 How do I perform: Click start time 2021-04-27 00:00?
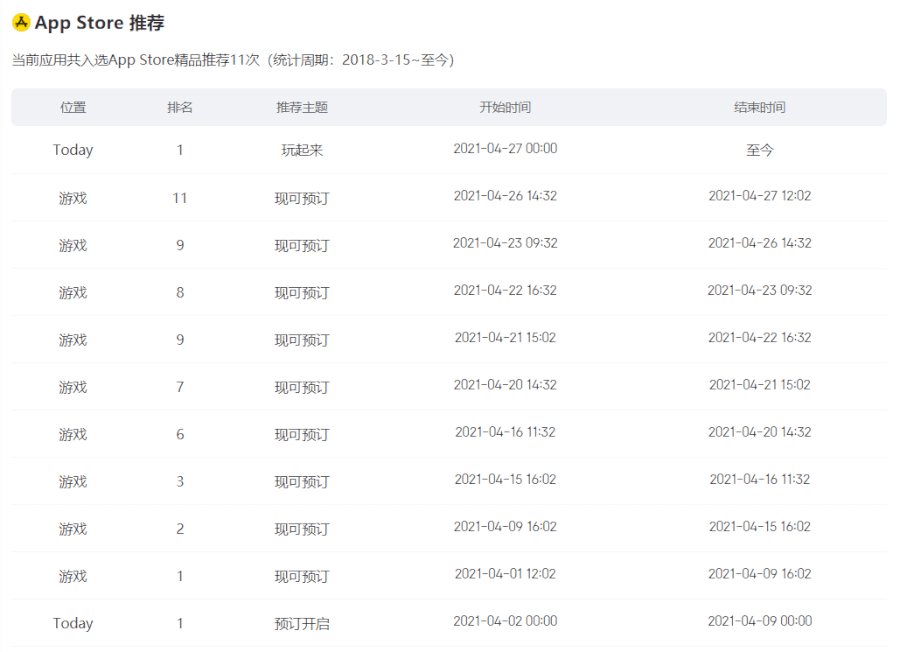tap(505, 149)
